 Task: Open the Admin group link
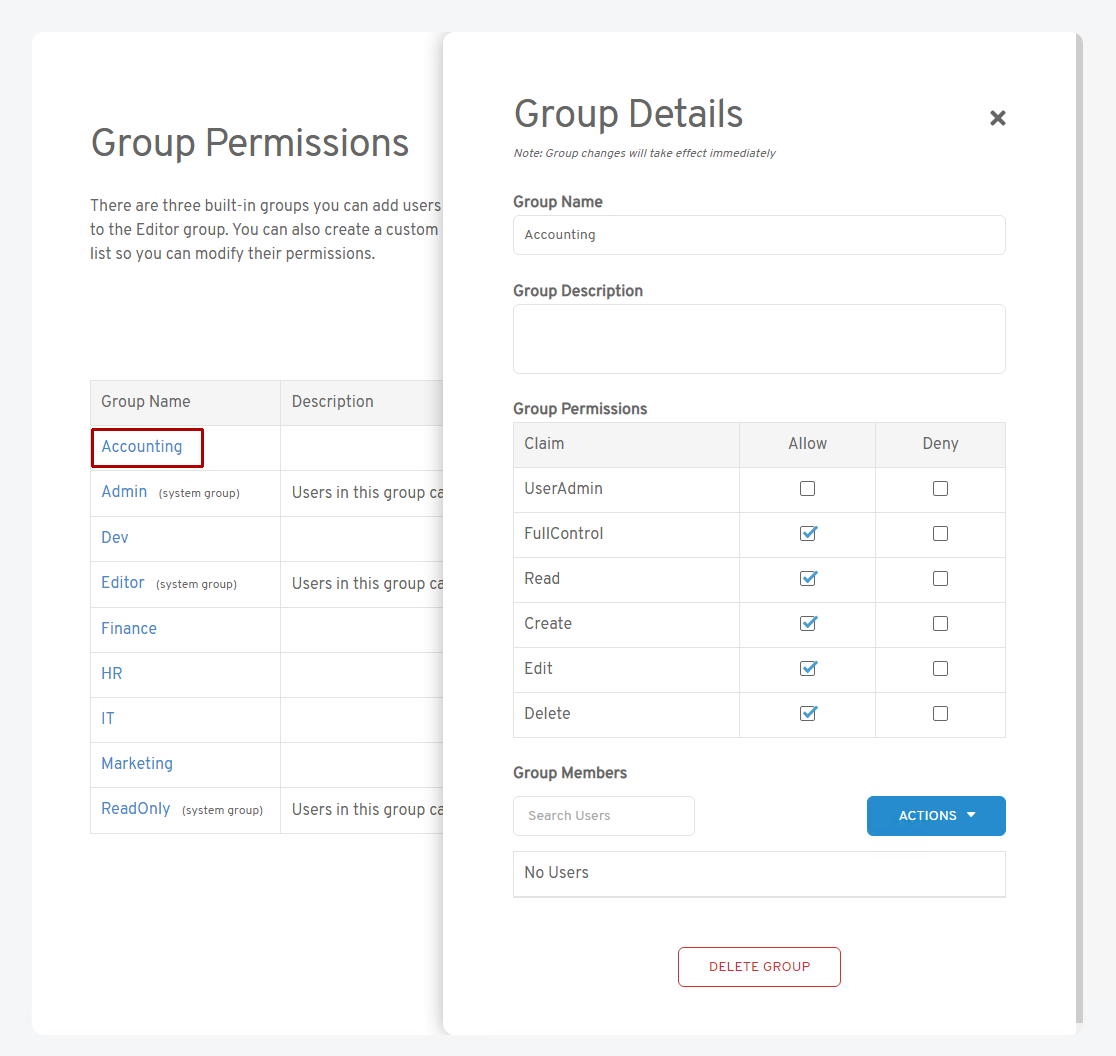124,492
